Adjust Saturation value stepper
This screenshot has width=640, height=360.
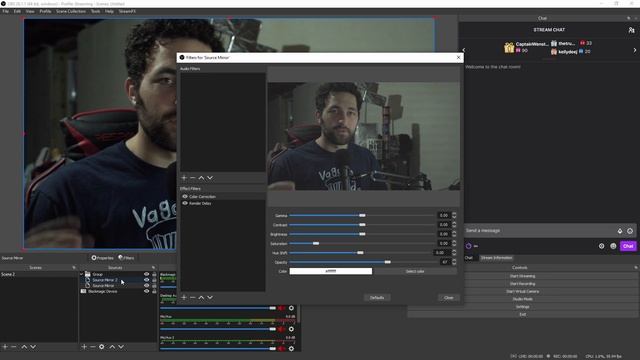[x=454, y=243]
